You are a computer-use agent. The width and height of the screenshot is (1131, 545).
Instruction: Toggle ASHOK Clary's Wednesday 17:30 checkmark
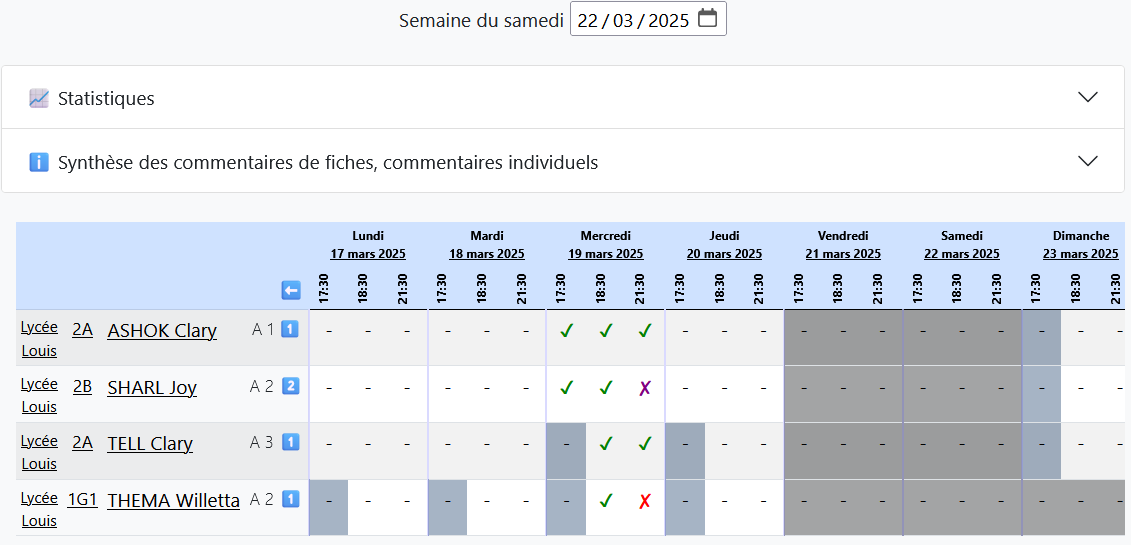[x=566, y=331]
